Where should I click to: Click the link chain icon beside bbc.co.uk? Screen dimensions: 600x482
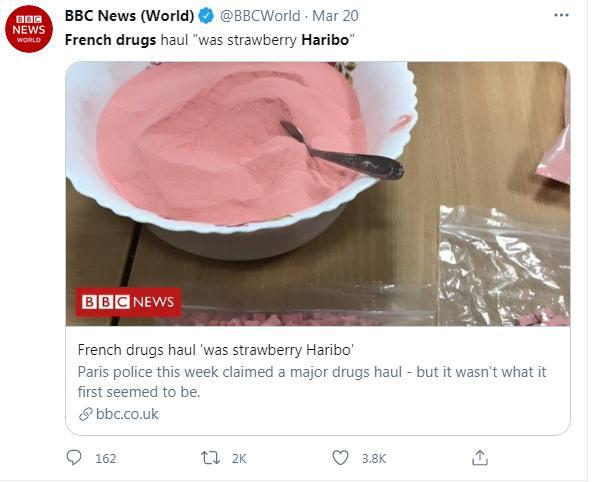(85, 414)
